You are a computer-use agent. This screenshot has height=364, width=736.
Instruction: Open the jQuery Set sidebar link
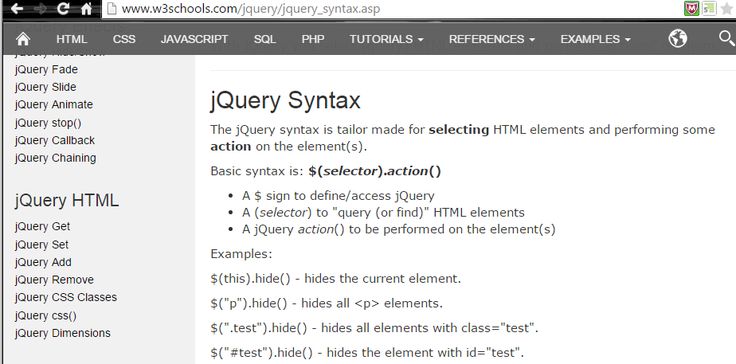[x=41, y=245]
